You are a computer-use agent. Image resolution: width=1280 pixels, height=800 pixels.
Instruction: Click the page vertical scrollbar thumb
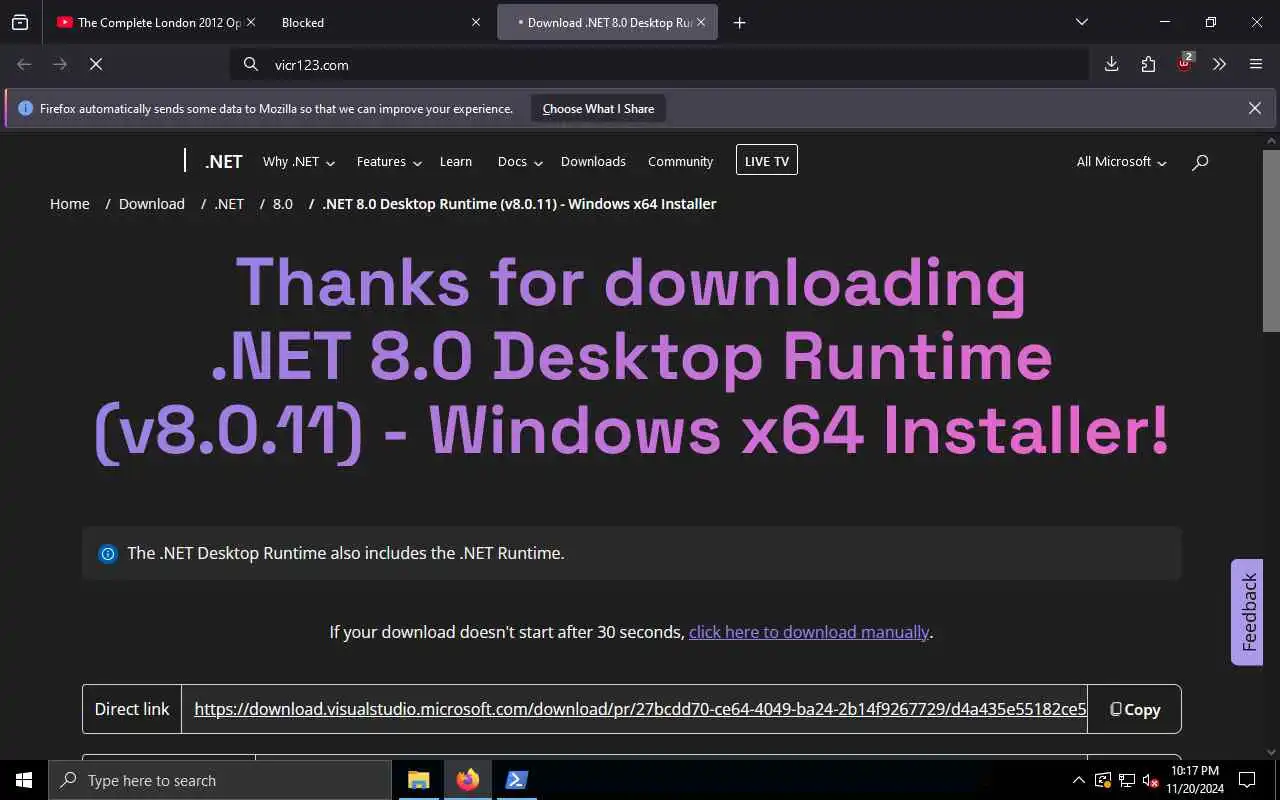pyautogui.click(x=1271, y=240)
